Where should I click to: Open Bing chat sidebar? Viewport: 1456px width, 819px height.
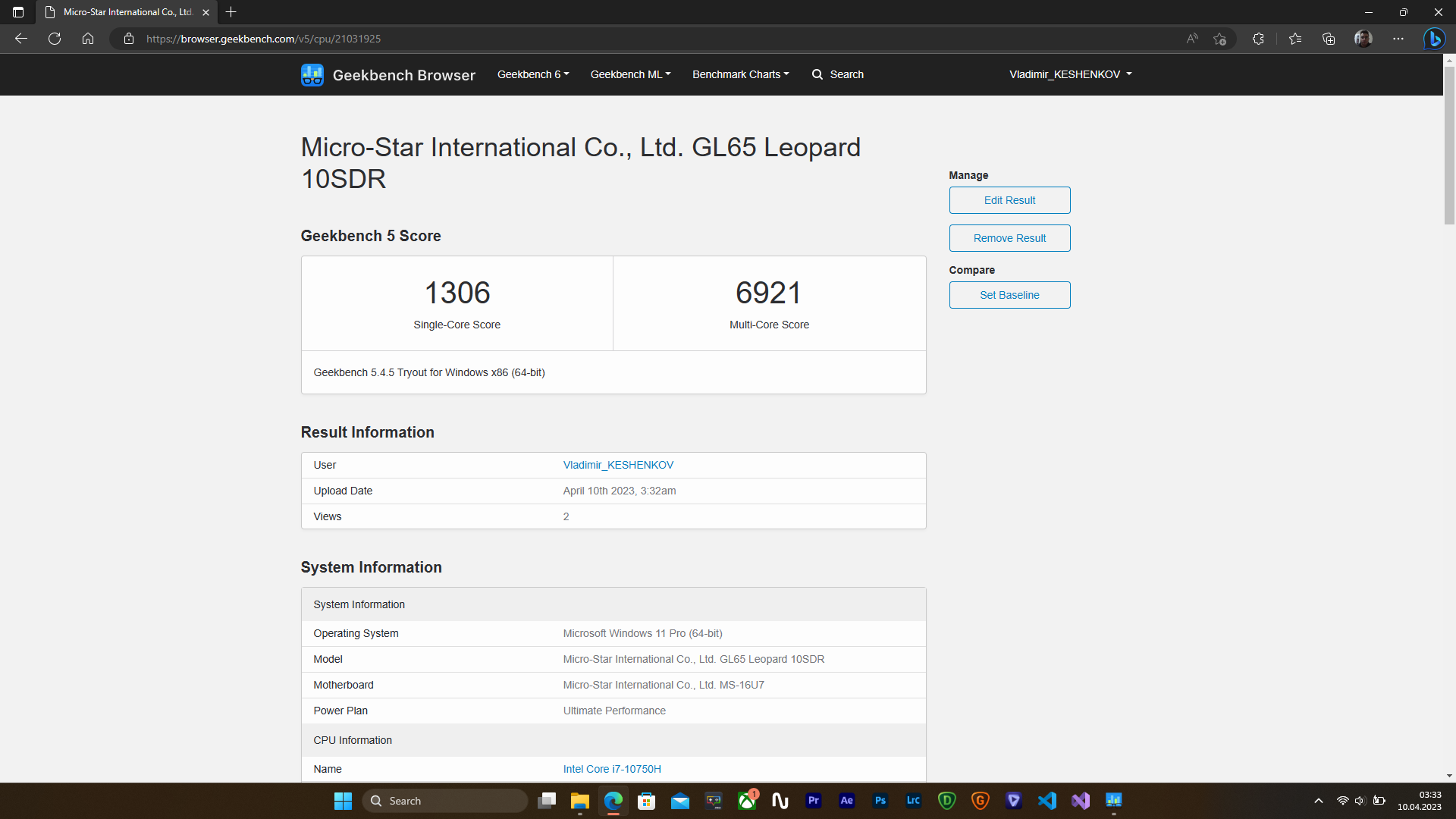click(1434, 39)
